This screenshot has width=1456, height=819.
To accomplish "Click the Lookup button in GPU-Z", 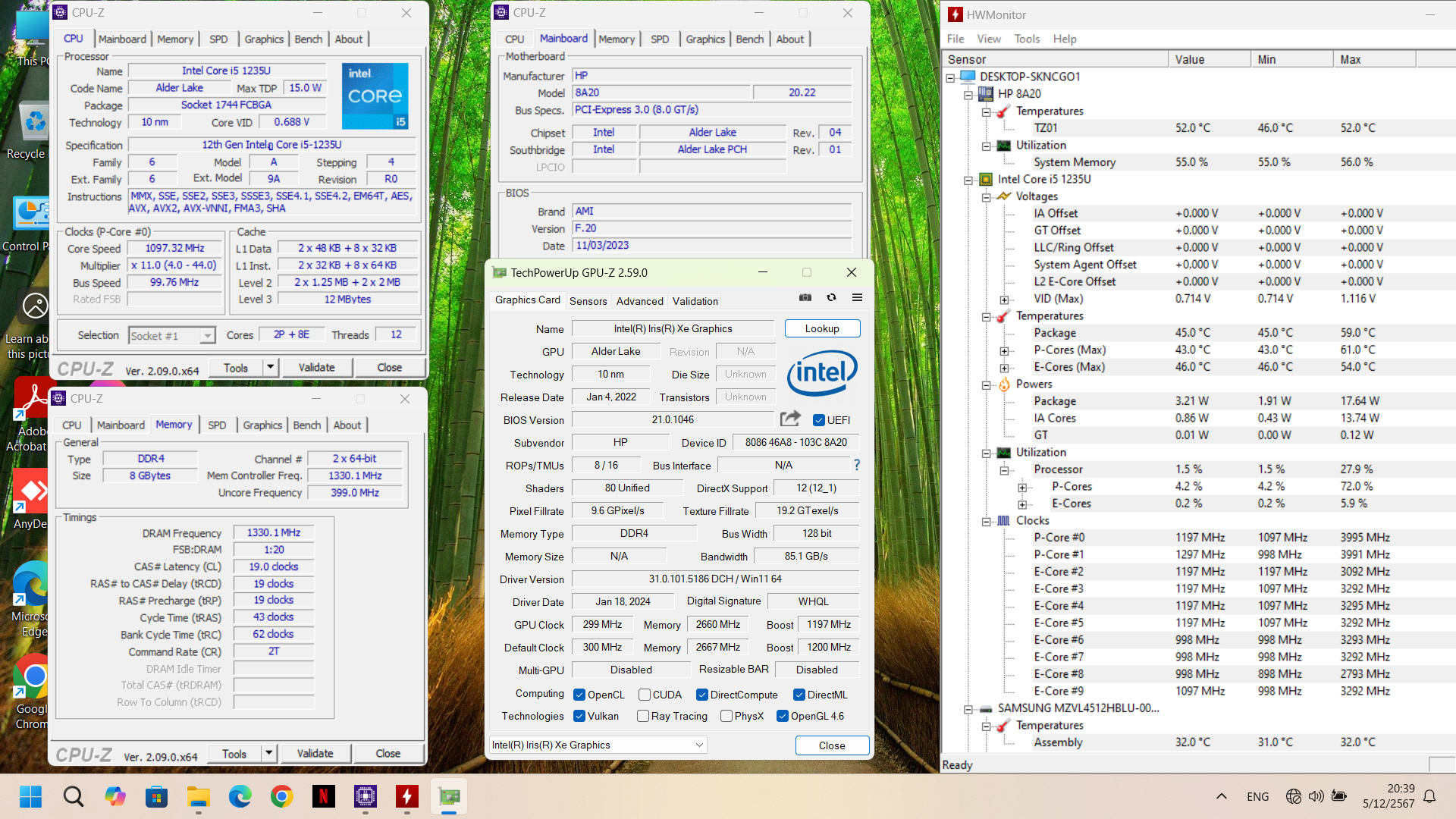I will click(822, 328).
